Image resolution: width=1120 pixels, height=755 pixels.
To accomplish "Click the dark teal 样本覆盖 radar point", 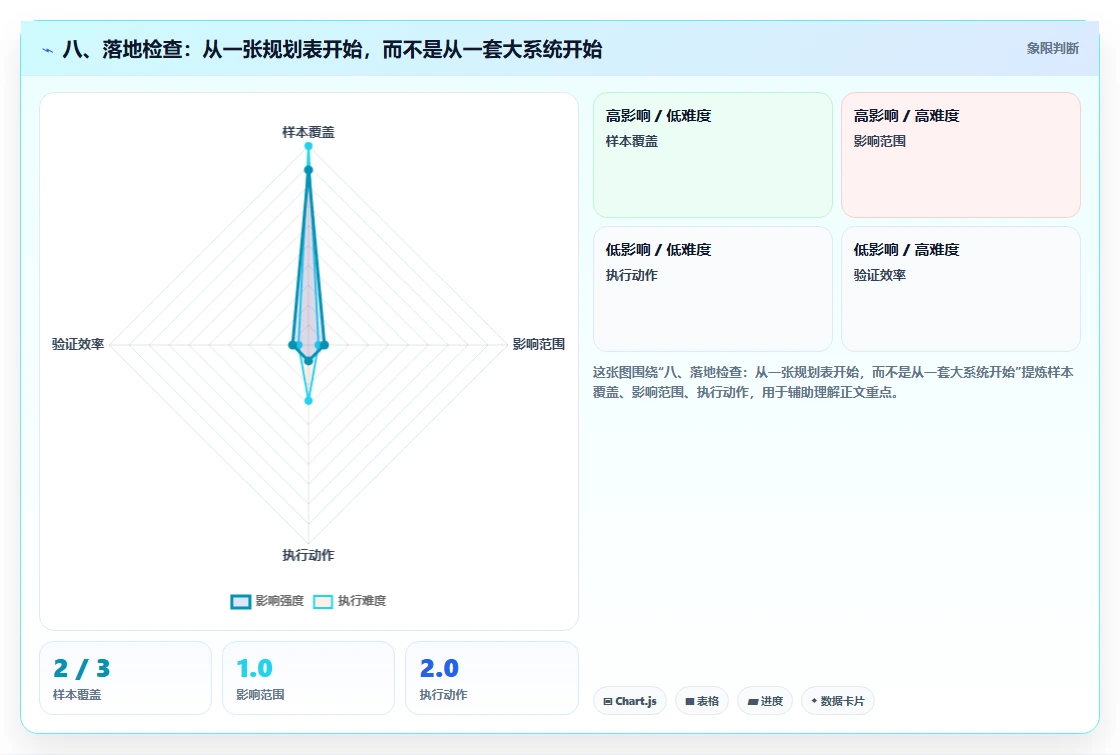I will point(309,170).
